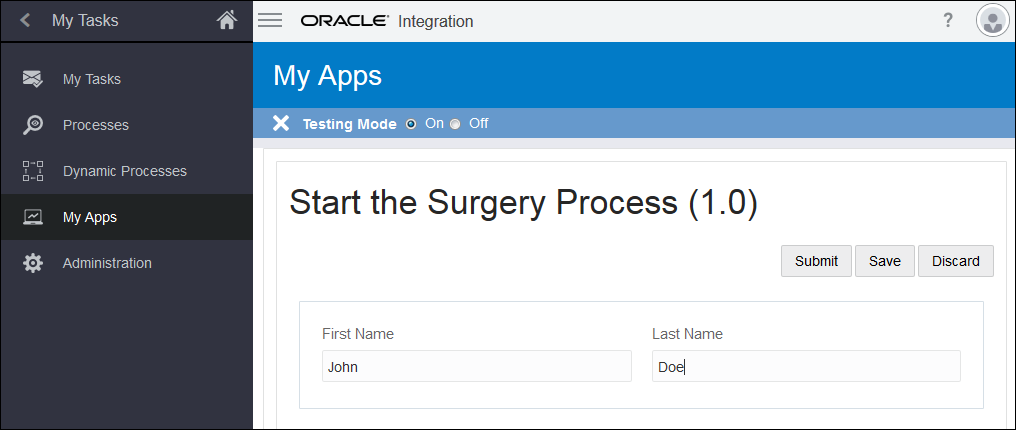Save the form
The height and width of the screenshot is (430, 1016).
[x=884, y=261]
